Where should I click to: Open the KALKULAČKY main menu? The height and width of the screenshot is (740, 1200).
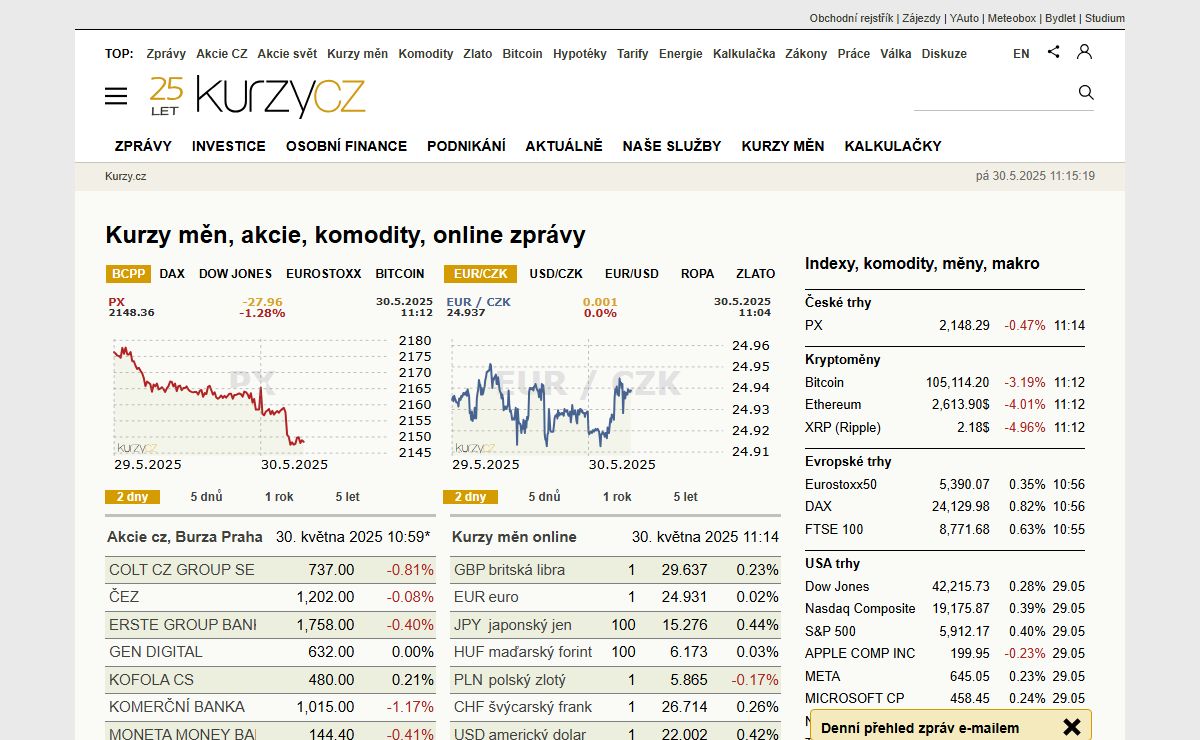pyautogui.click(x=893, y=146)
